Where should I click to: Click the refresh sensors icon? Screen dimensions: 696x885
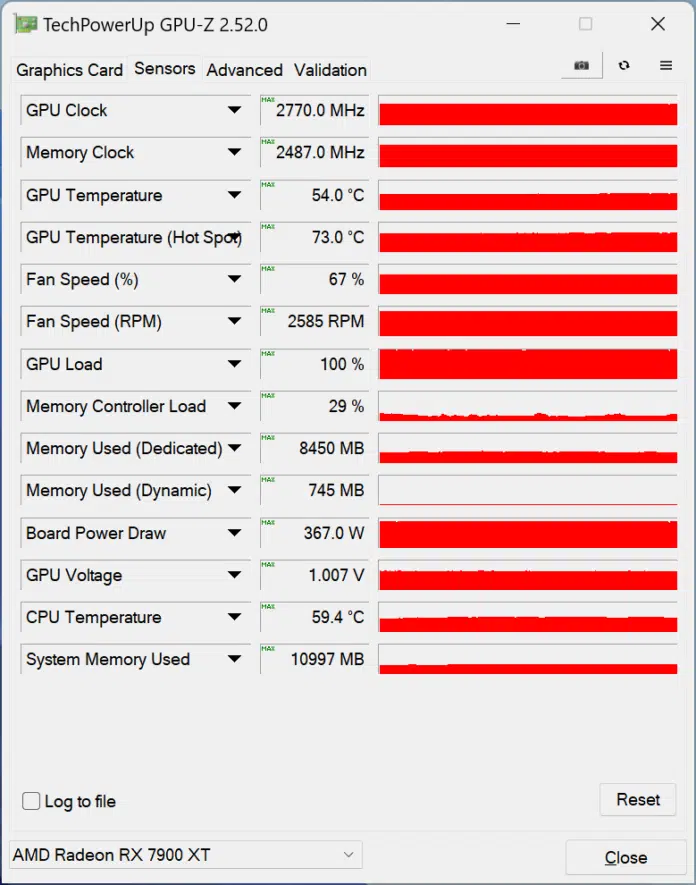pyautogui.click(x=624, y=65)
